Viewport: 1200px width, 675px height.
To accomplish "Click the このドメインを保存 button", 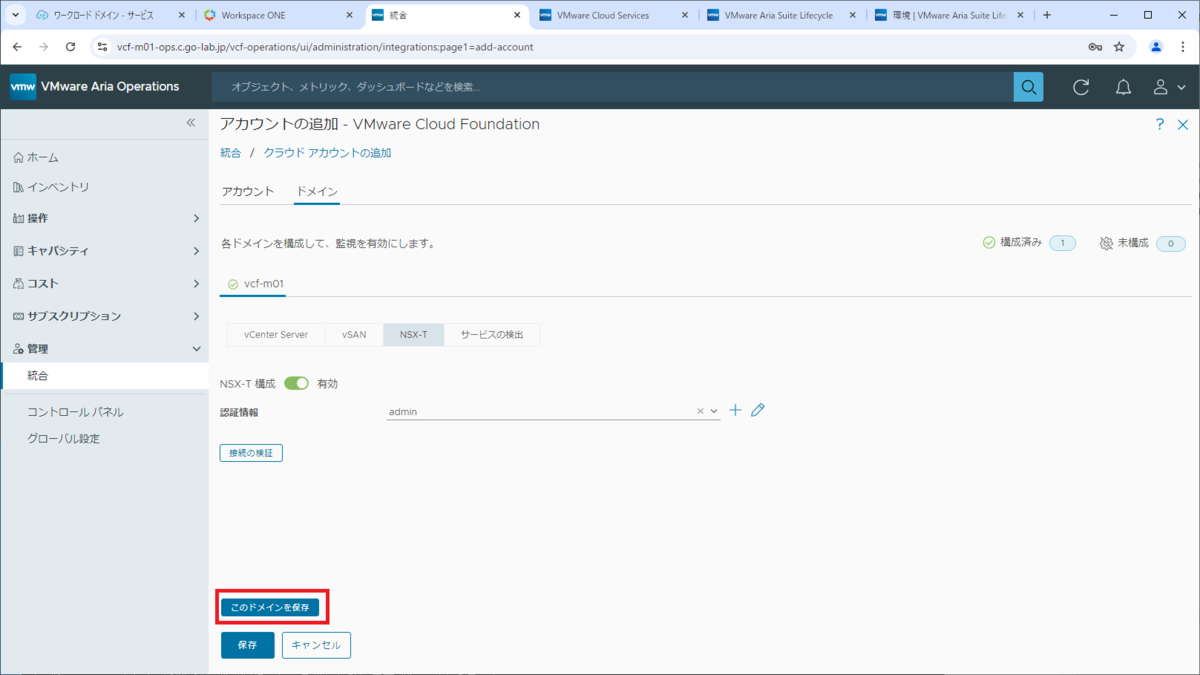I will click(270, 607).
